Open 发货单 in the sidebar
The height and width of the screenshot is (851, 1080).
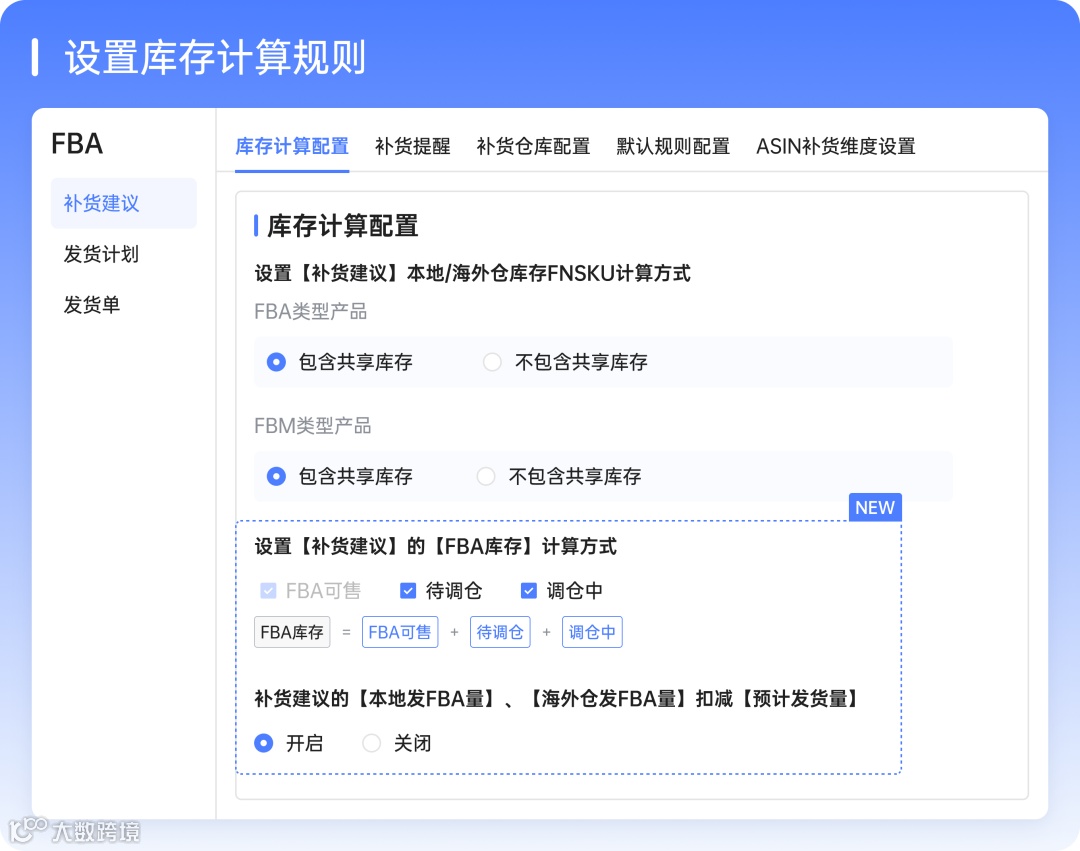point(92,305)
